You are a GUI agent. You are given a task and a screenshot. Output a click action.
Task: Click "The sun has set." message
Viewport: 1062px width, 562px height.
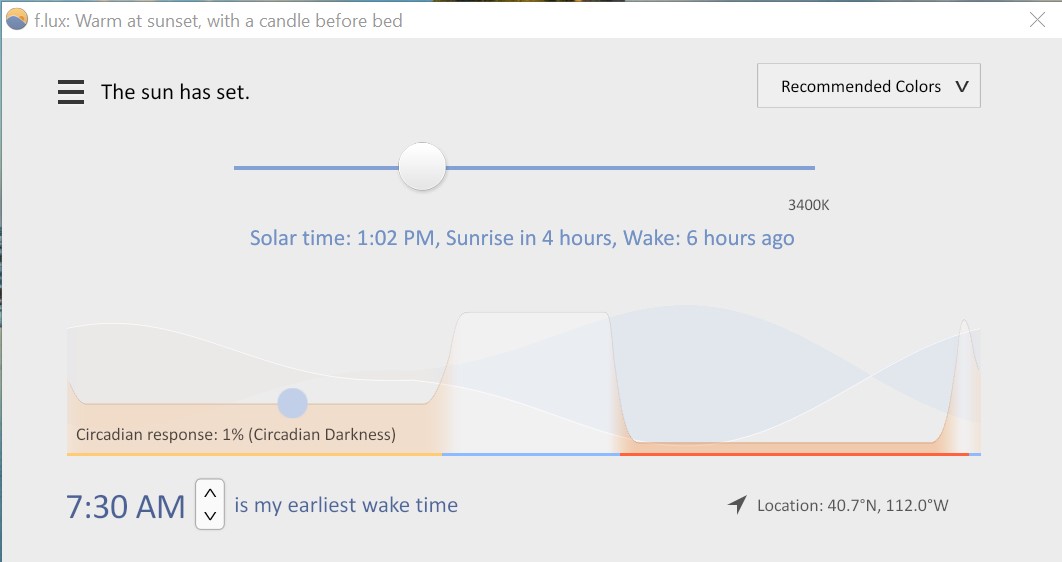click(175, 92)
